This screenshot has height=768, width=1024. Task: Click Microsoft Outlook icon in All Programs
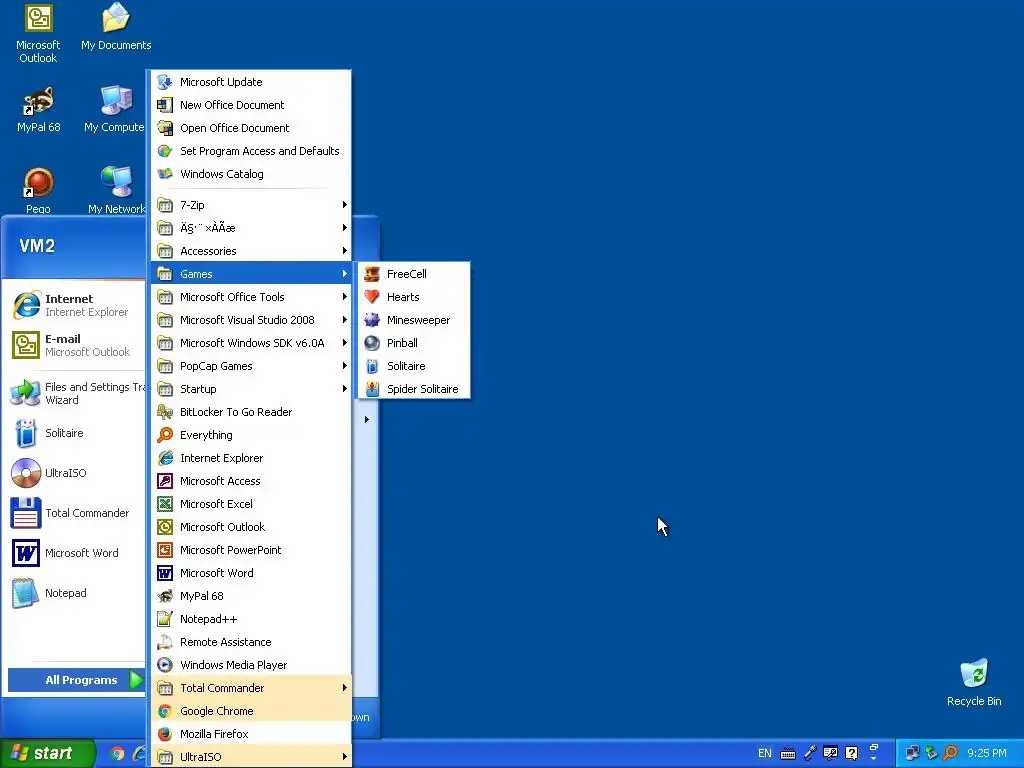click(165, 527)
